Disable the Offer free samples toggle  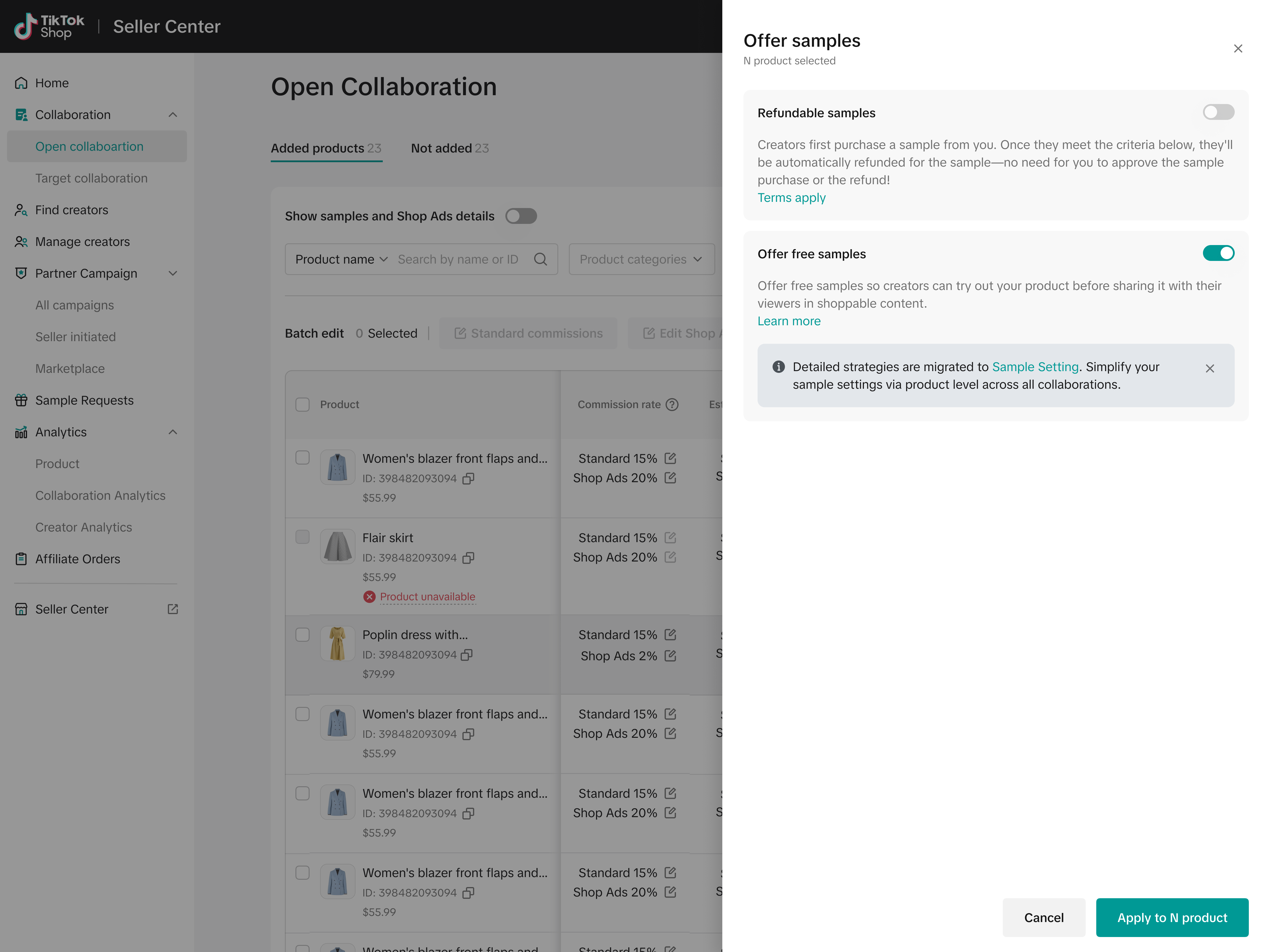1218,253
